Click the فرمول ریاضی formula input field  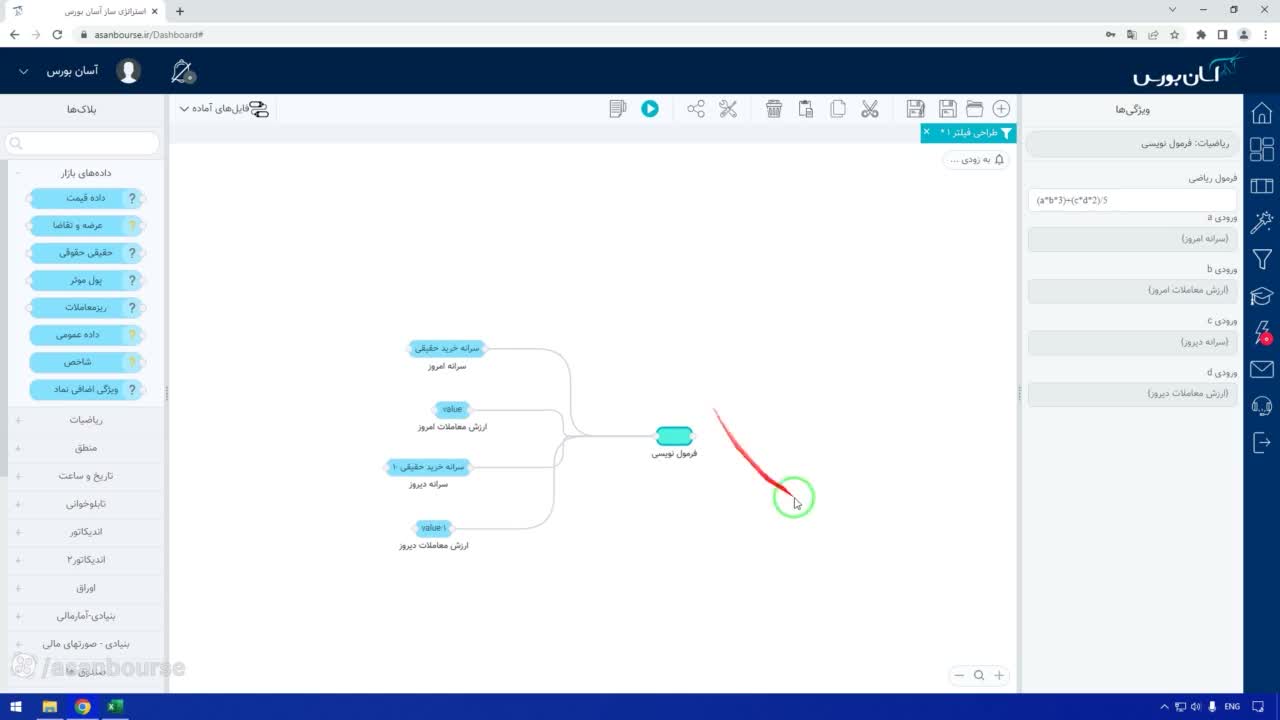pyautogui.click(x=1132, y=200)
